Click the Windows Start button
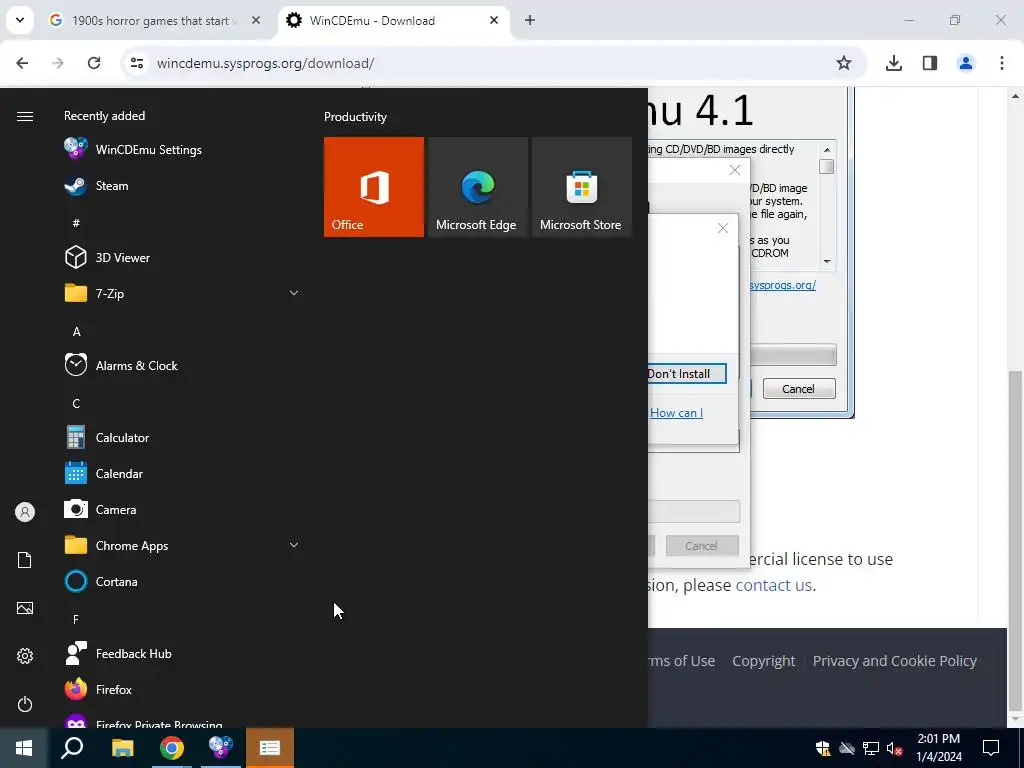1024x768 pixels. tap(24, 748)
